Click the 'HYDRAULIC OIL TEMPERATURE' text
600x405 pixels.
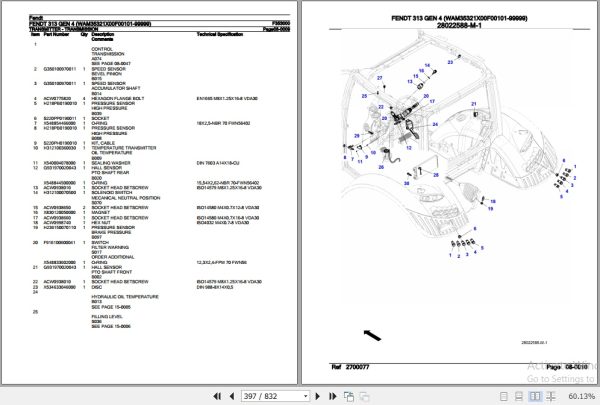point(125,297)
